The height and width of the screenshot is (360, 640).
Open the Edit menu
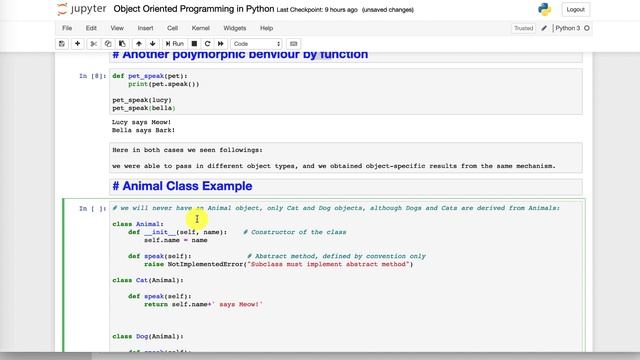click(x=91, y=28)
